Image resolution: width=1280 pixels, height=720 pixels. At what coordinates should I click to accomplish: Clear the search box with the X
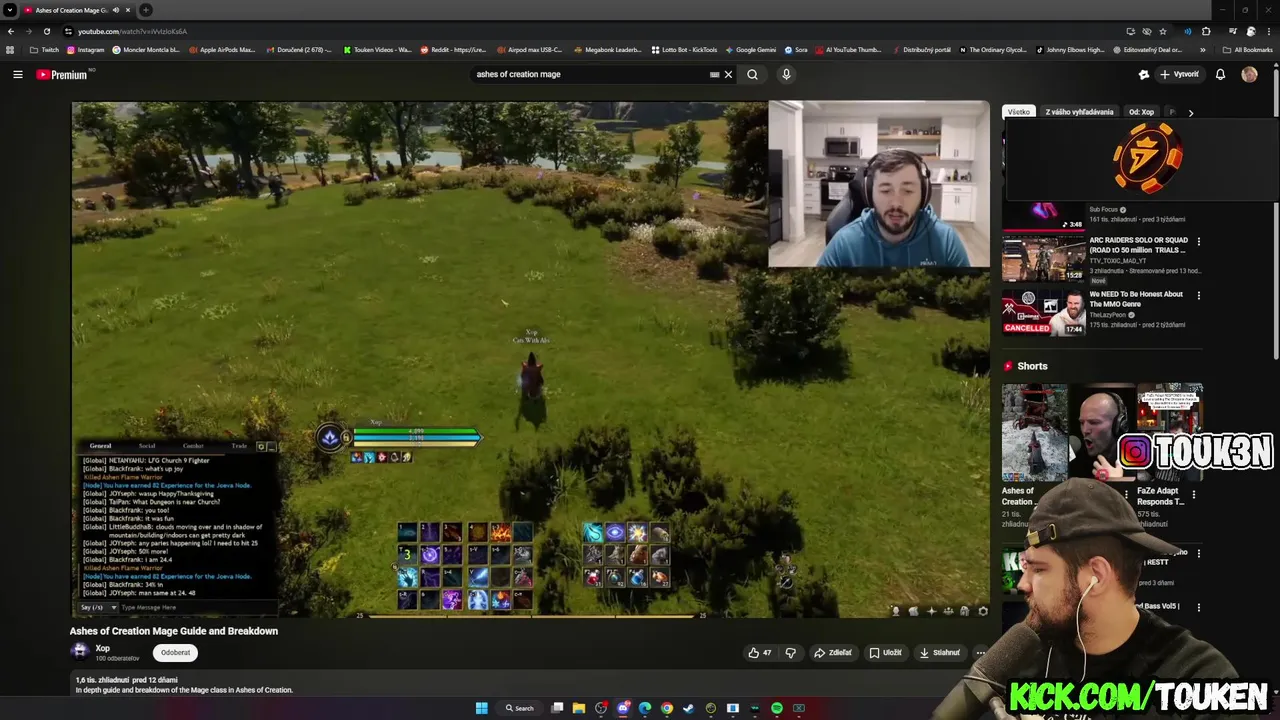728,74
